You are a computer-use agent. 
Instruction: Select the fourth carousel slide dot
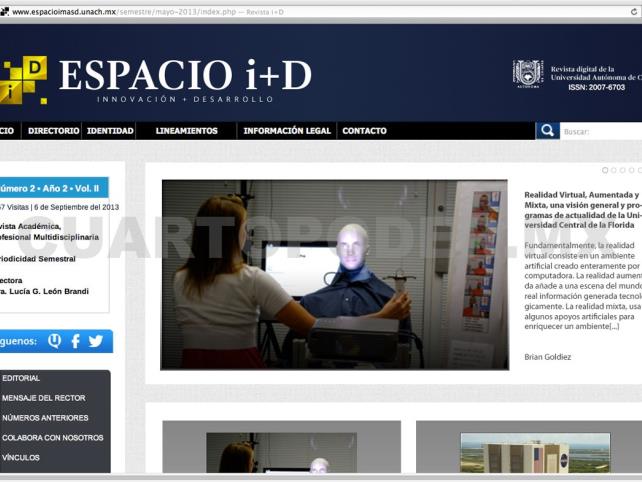(x=631, y=170)
